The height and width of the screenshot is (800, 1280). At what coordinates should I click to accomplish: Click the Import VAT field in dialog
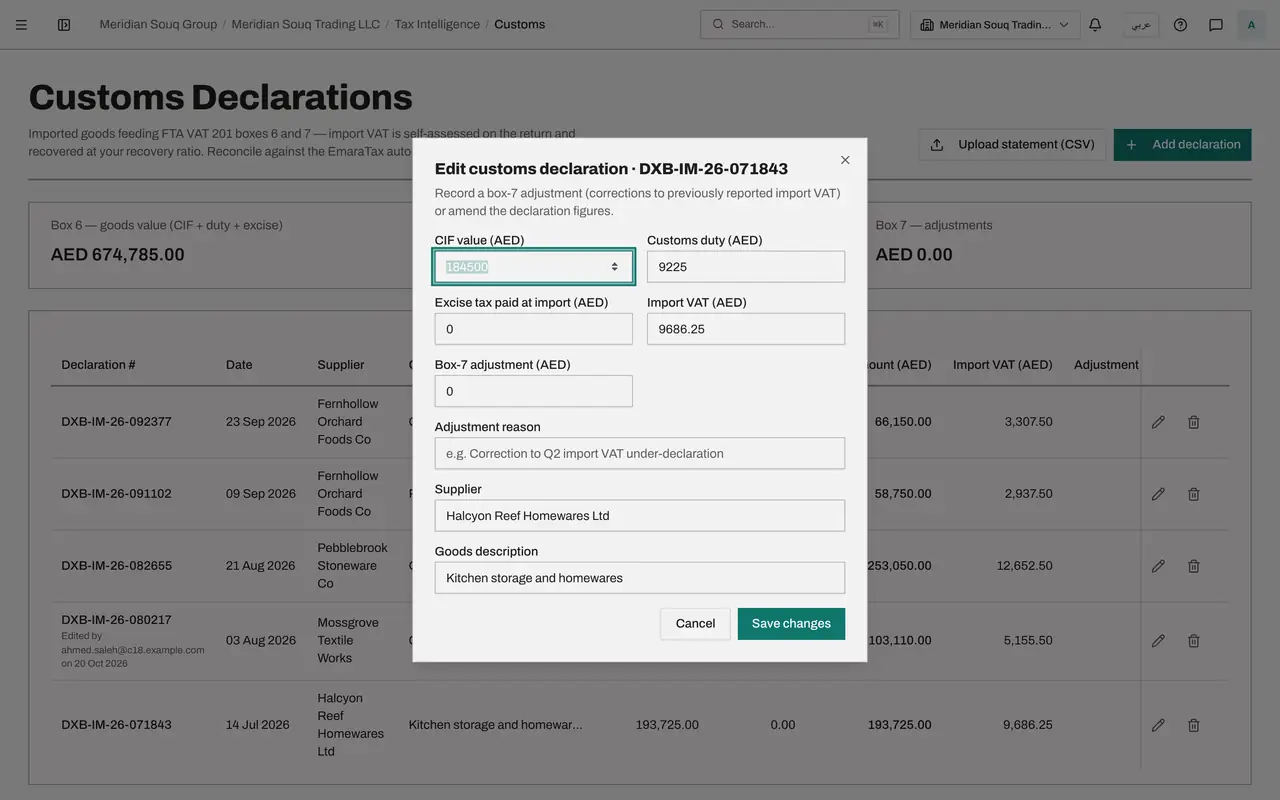746,329
